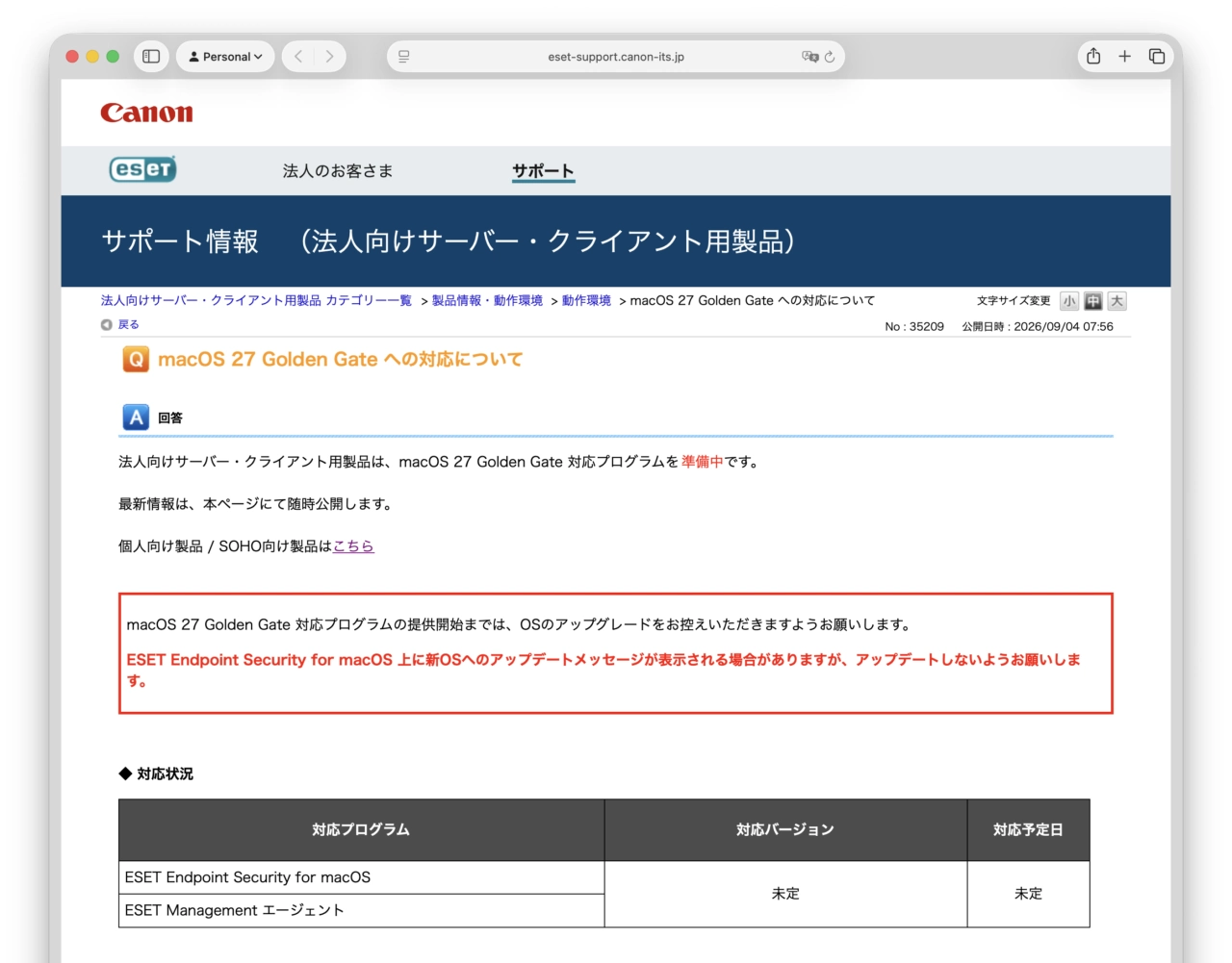Click the blue A answer icon
This screenshot has height=963, width=1232.
coord(136,418)
